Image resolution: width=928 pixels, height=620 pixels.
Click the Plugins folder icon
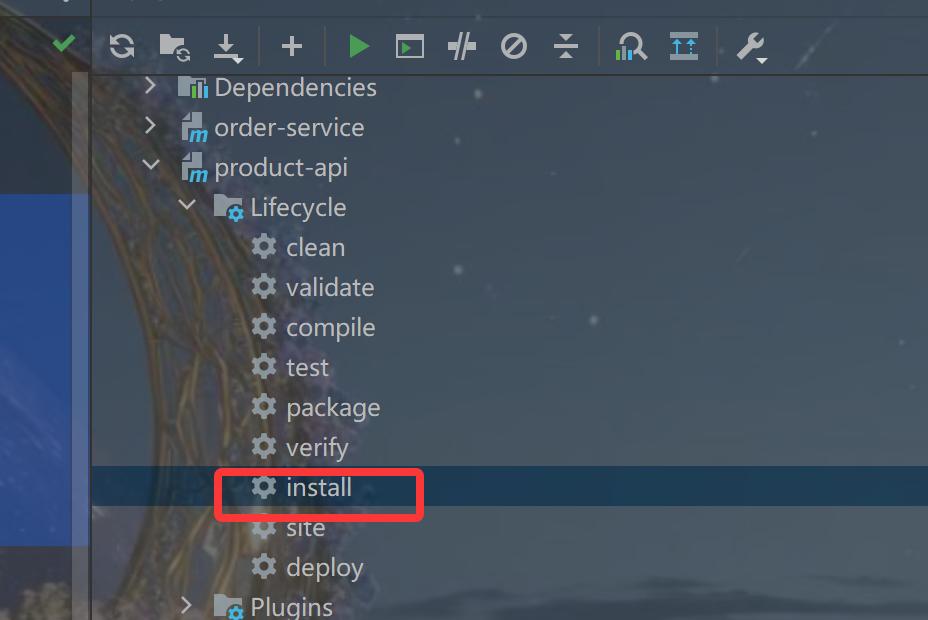click(x=228, y=606)
